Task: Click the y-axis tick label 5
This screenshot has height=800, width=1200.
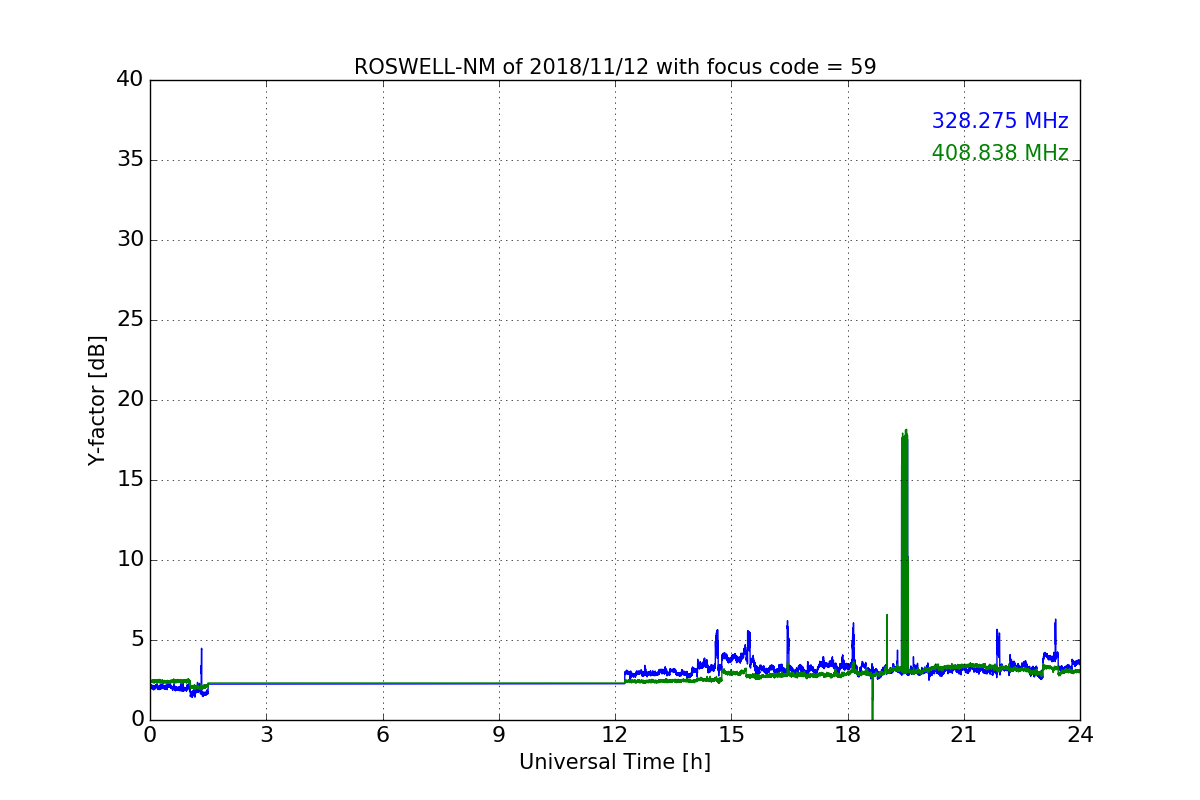Action: [137, 640]
